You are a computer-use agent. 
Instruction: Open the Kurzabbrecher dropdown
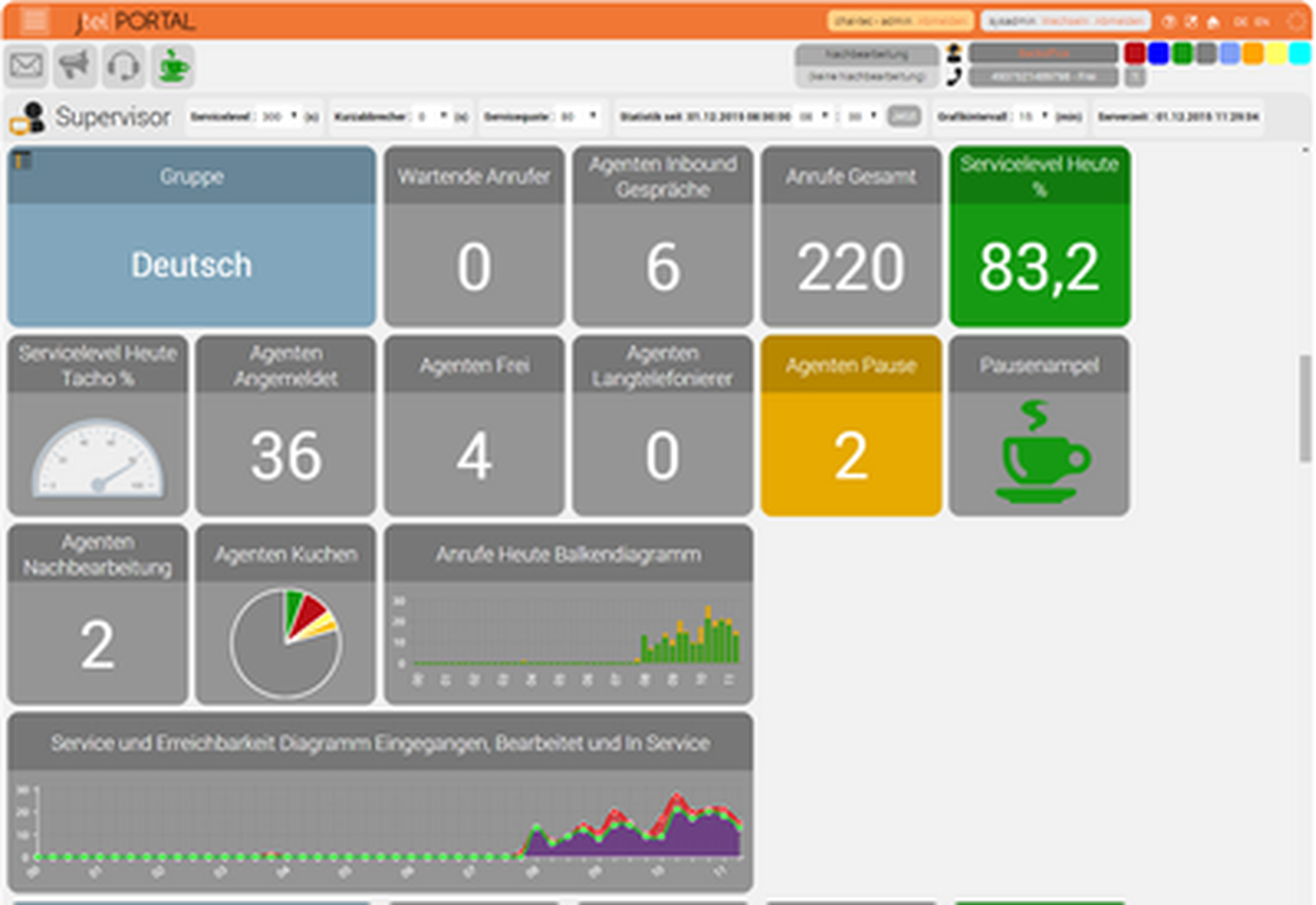point(432,116)
